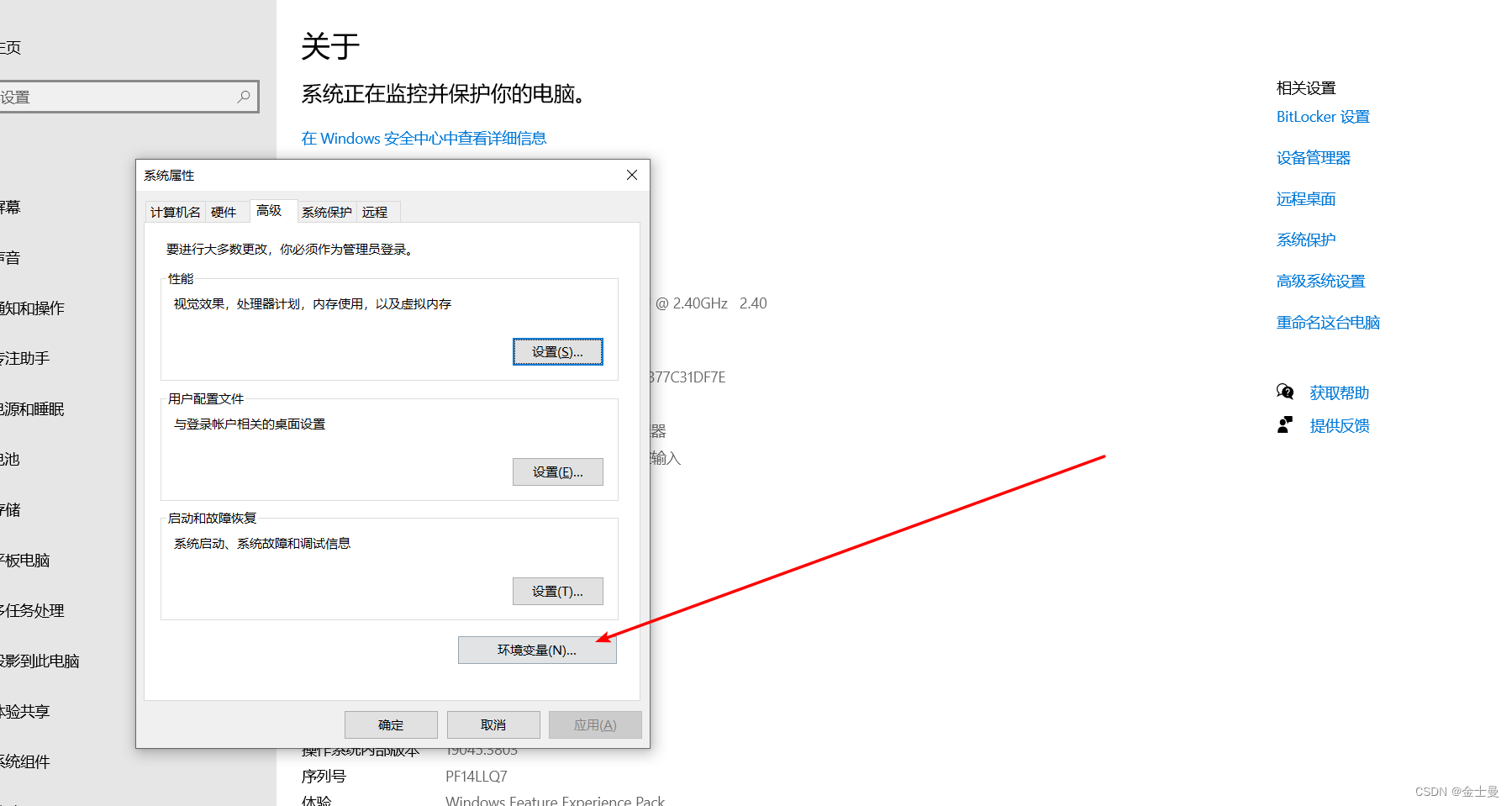This screenshot has width=1512, height=806.
Task: Click the 序列号 label
Action: 324,777
